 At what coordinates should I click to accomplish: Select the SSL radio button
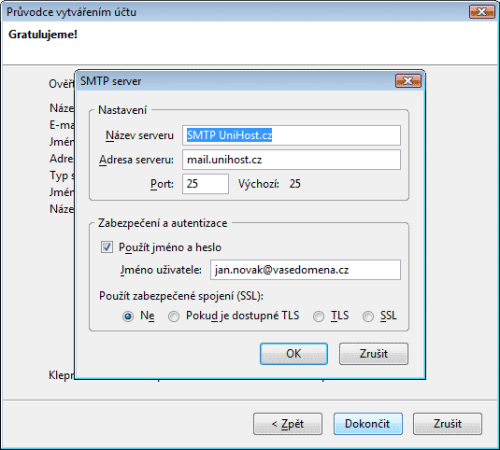coord(368,316)
